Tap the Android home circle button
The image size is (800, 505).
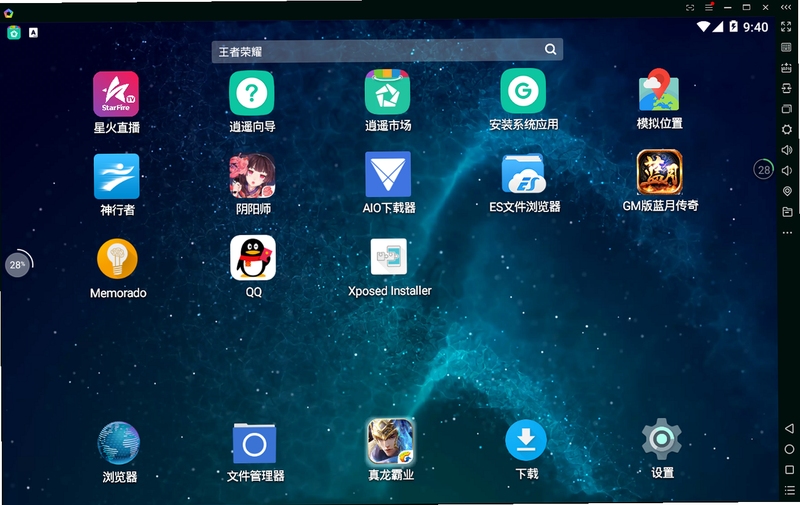coord(789,449)
